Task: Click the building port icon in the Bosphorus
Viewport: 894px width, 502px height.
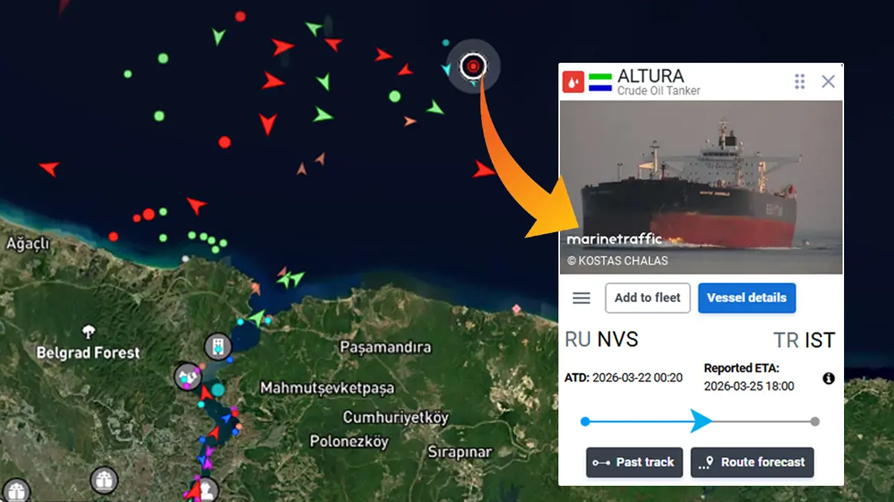Action: [x=218, y=346]
